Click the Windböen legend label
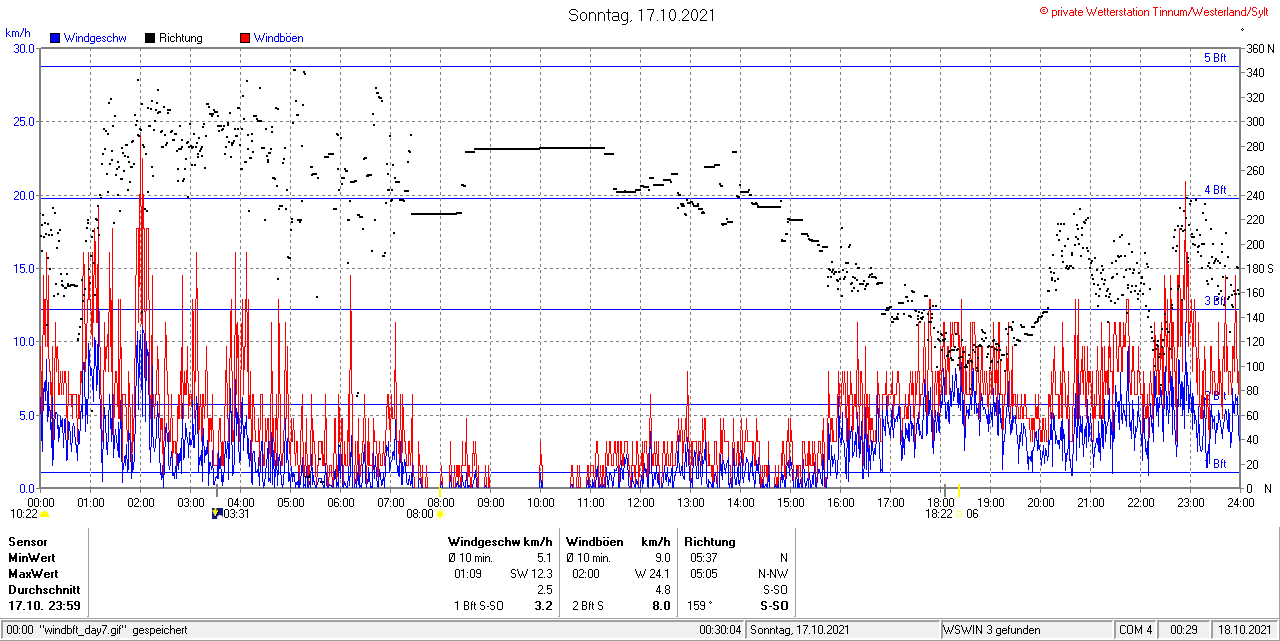This screenshot has height=641, width=1280. coord(279,38)
